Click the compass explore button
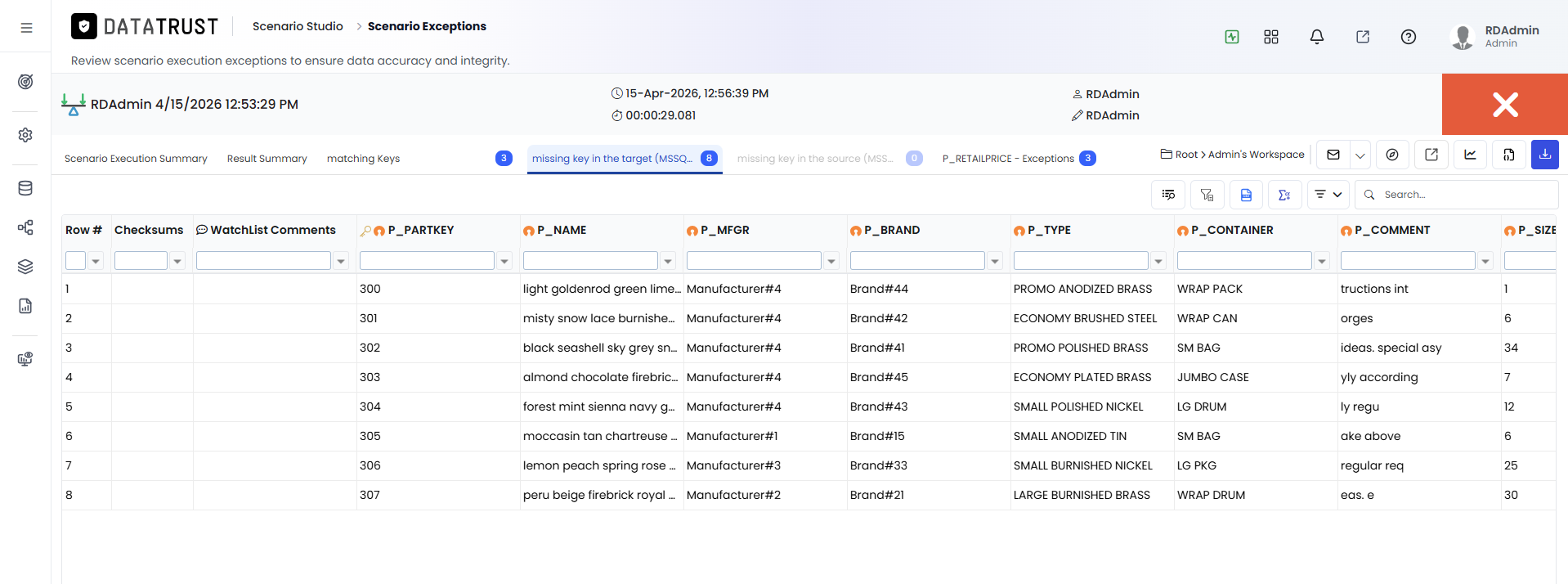 click(1392, 155)
